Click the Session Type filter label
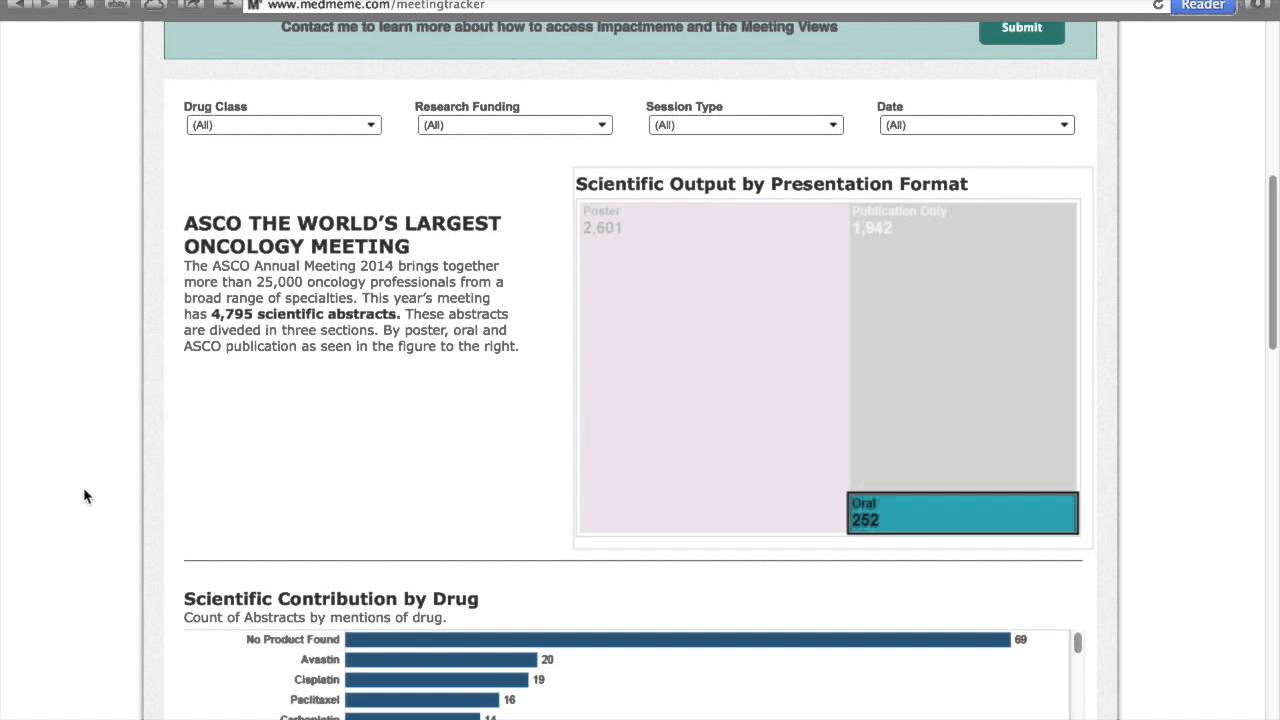Image resolution: width=1280 pixels, height=720 pixels. pyautogui.click(x=684, y=107)
